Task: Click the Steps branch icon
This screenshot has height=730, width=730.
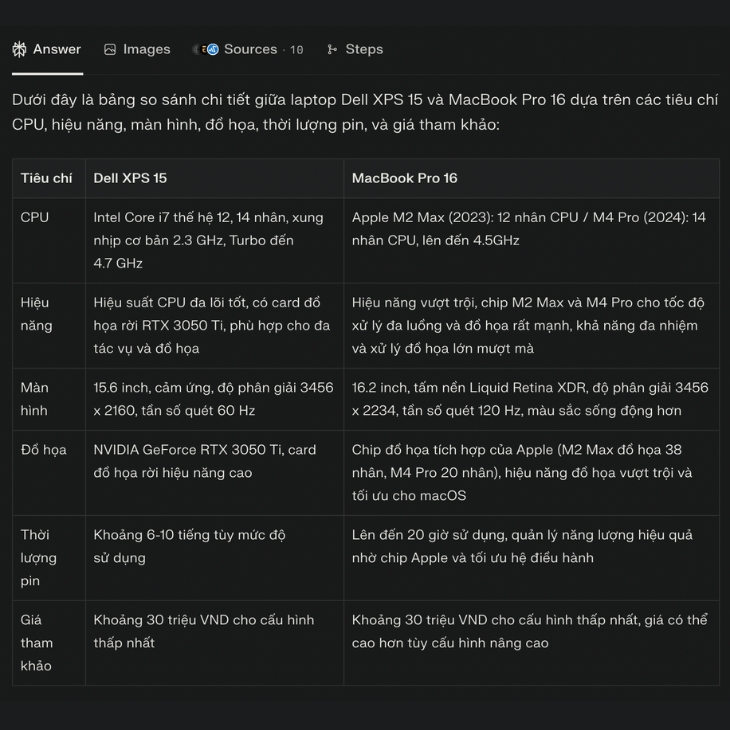Action: point(332,49)
